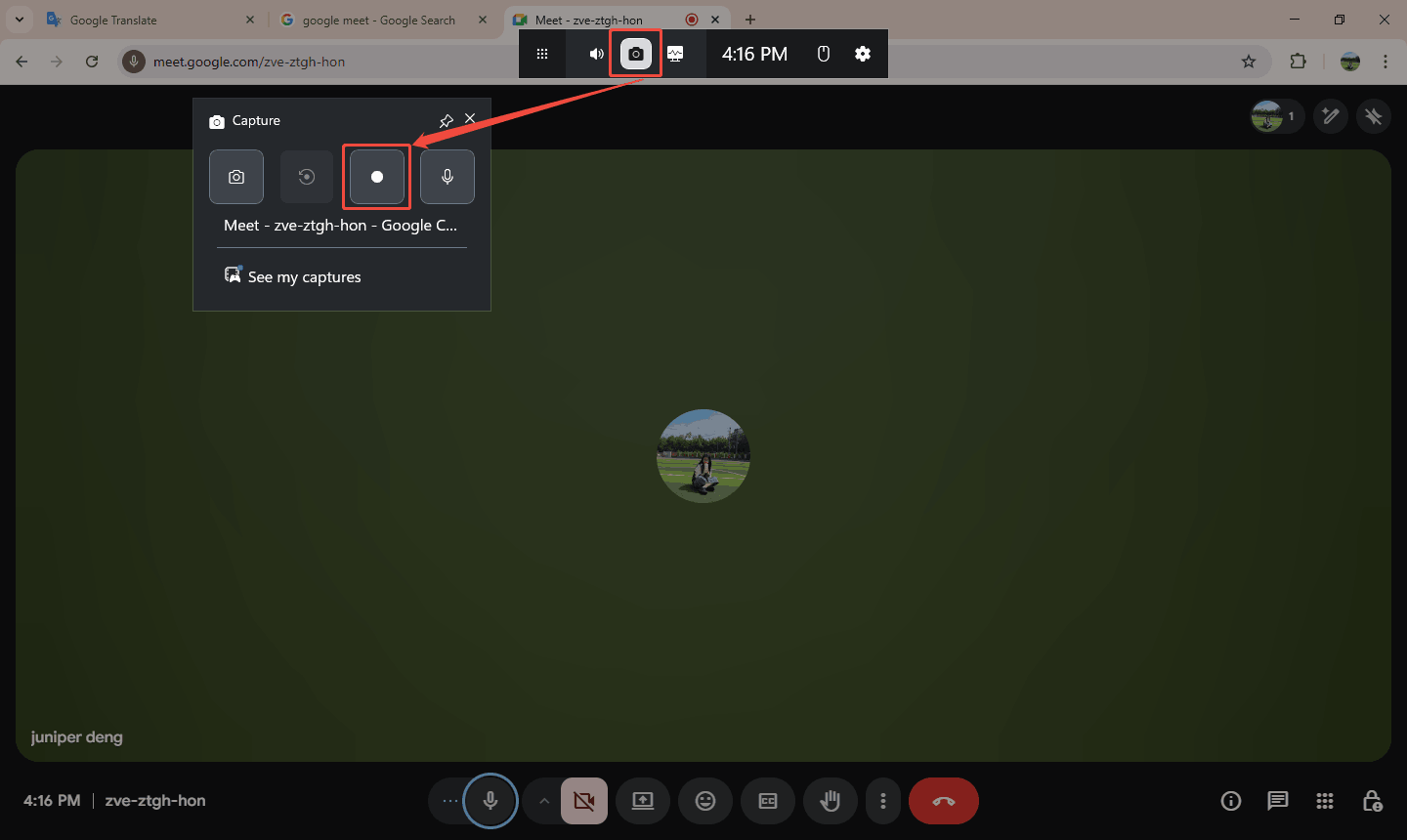Open more options with three dots
The image size is (1407, 840).
pyautogui.click(x=883, y=800)
